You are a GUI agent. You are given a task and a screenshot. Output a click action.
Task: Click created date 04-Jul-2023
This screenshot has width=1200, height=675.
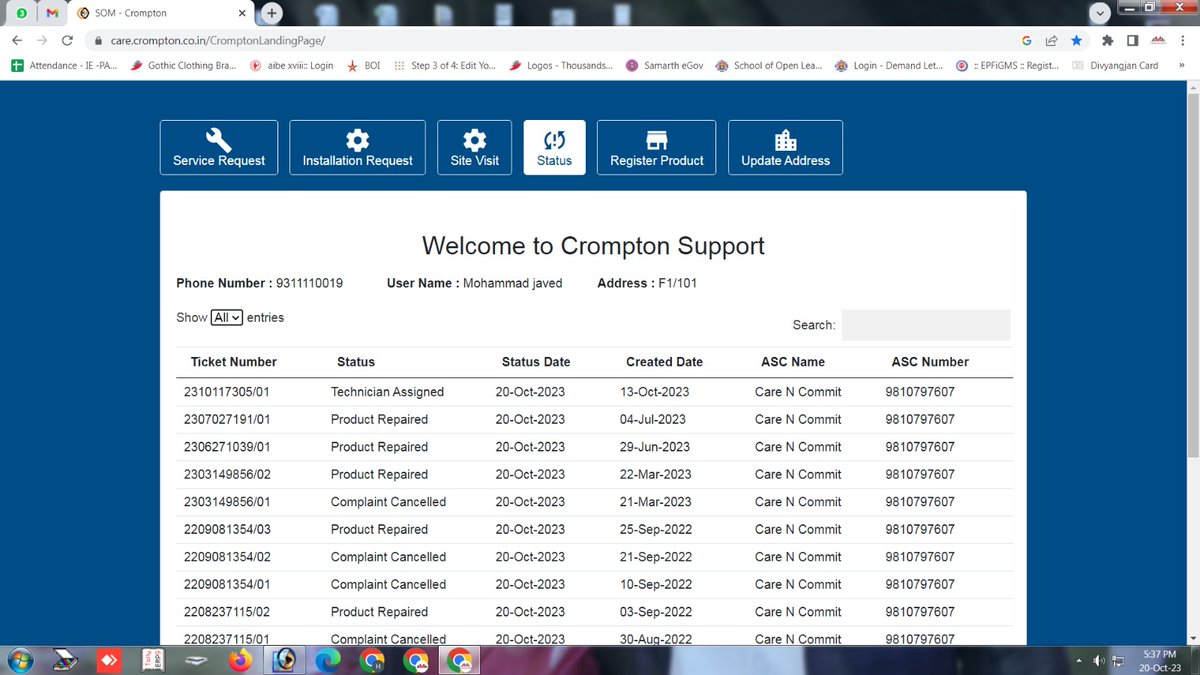[x=653, y=419]
